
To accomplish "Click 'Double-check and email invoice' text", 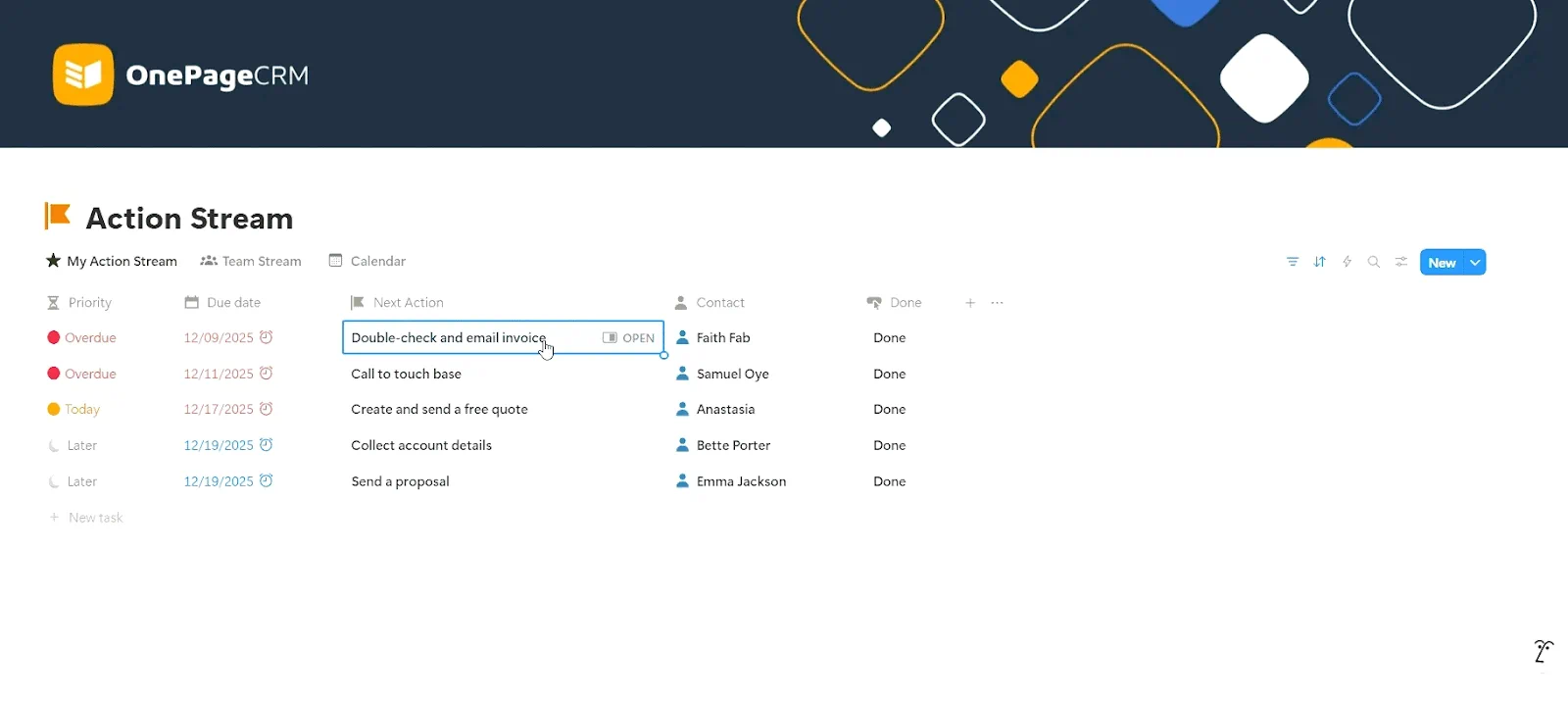I will (449, 337).
